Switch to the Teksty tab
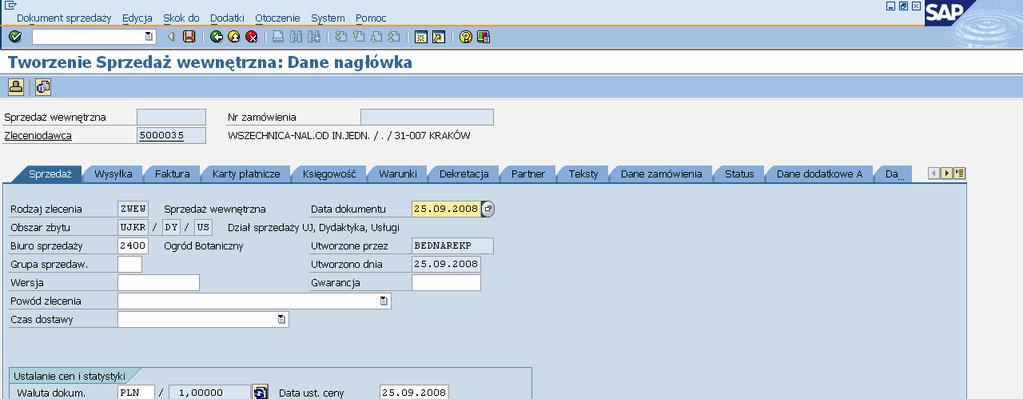The height and width of the screenshot is (399, 1023). click(583, 174)
